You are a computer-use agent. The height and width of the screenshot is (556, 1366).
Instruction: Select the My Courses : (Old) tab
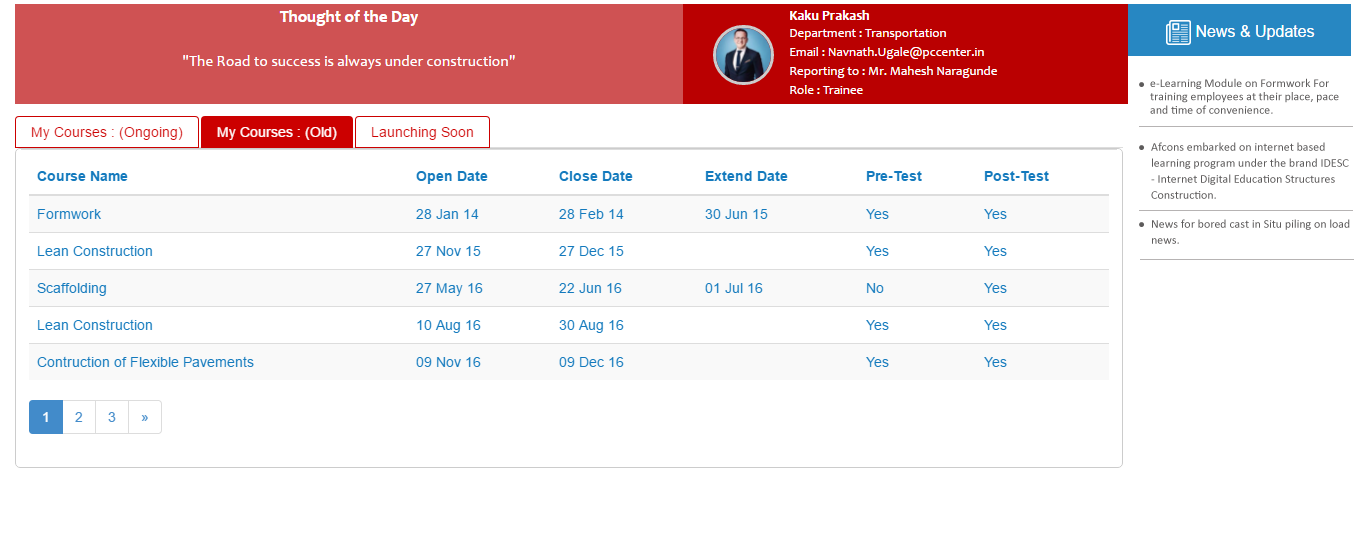(277, 132)
